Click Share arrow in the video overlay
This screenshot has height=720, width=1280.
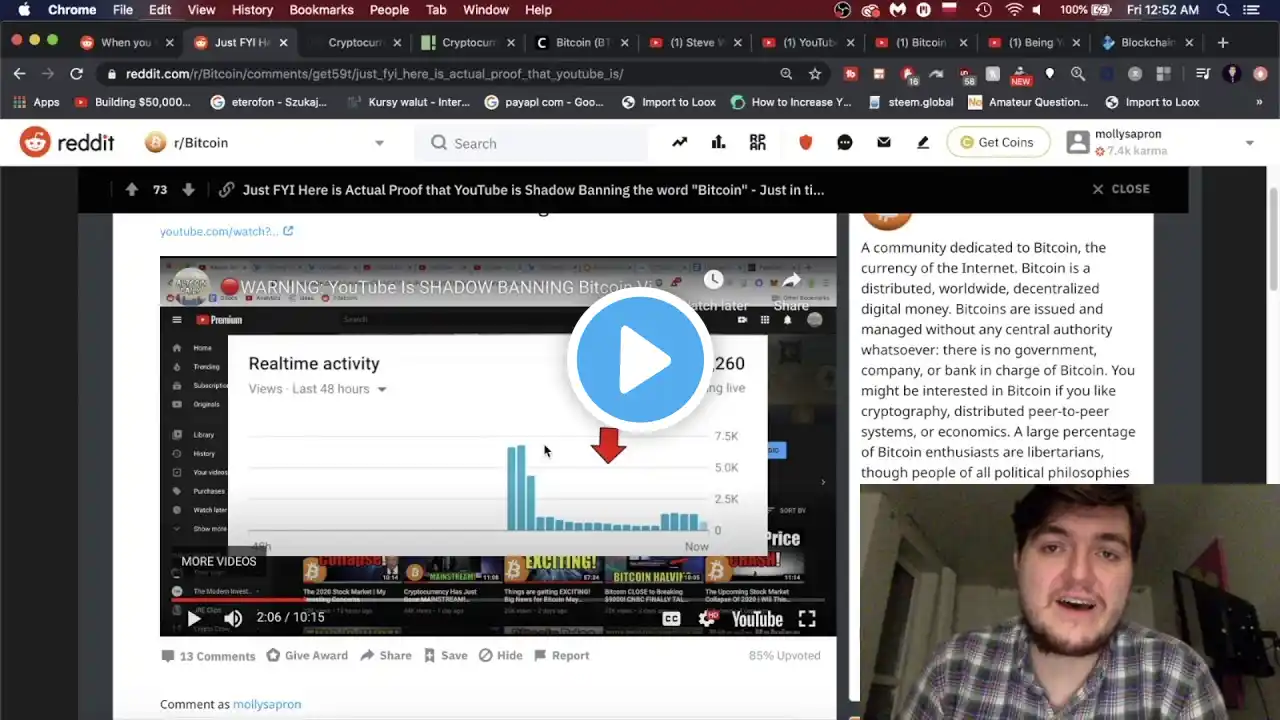click(791, 281)
